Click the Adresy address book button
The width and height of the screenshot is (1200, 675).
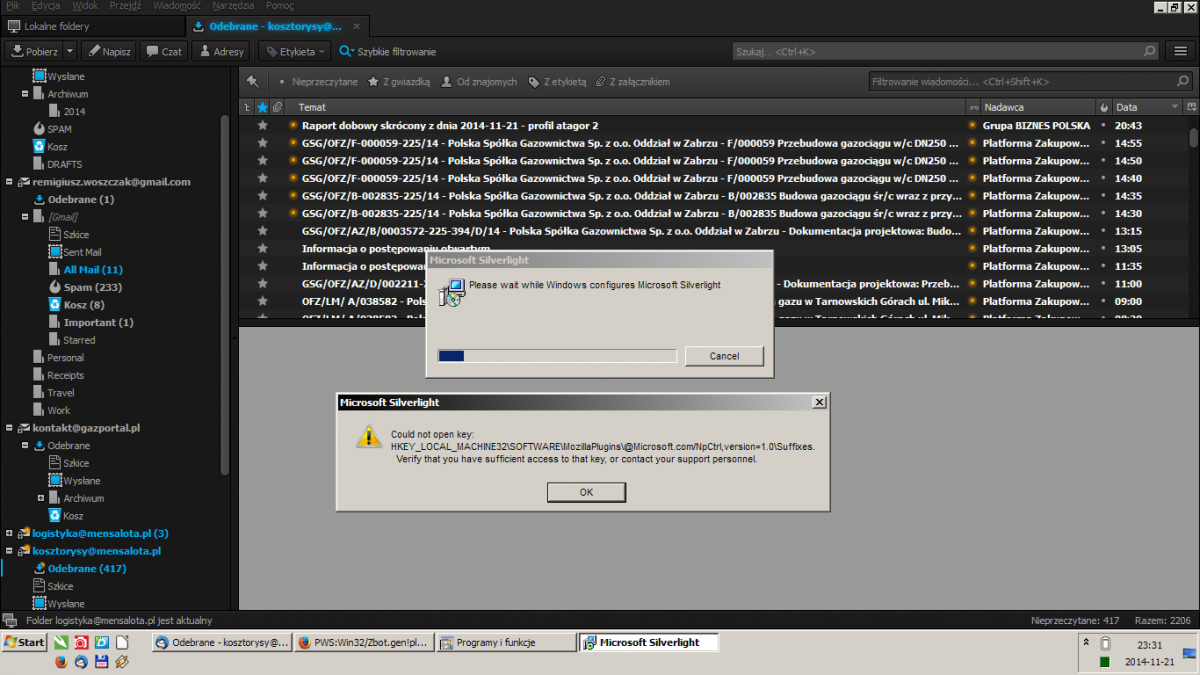221,51
